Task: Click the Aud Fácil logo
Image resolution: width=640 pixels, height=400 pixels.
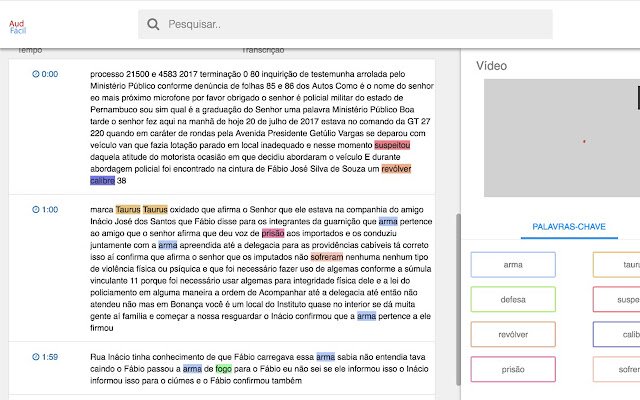Action: point(18,27)
